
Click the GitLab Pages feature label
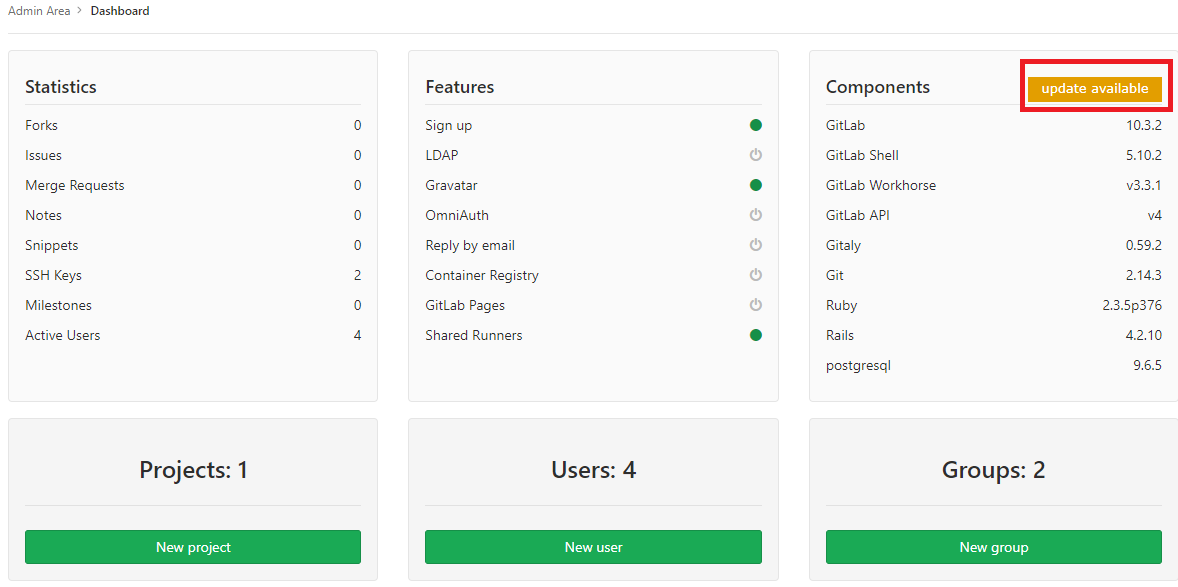pyautogui.click(x=465, y=306)
